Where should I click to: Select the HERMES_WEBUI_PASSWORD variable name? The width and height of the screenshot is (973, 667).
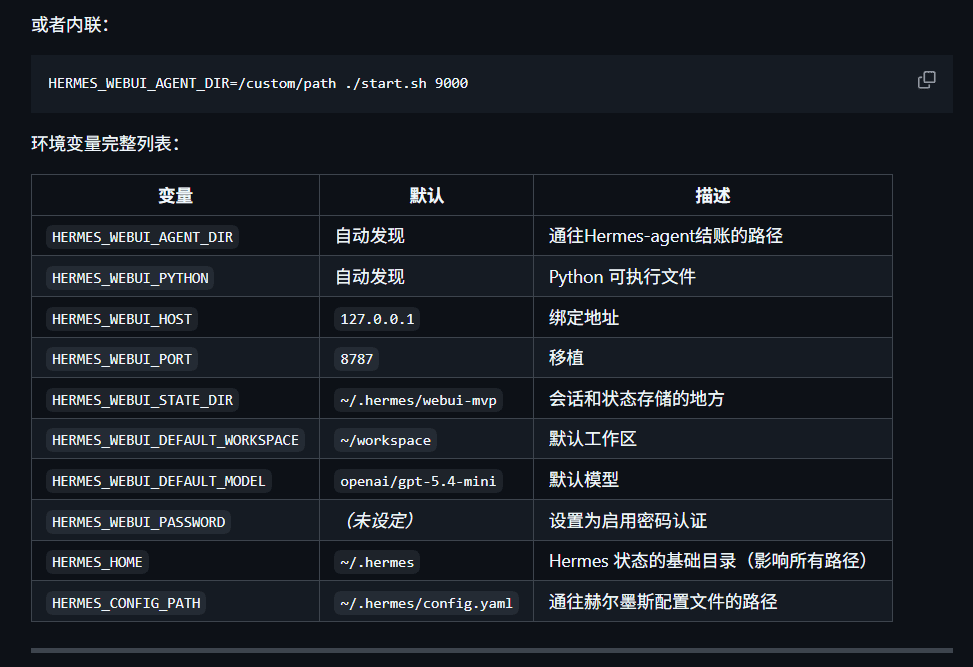(x=138, y=522)
